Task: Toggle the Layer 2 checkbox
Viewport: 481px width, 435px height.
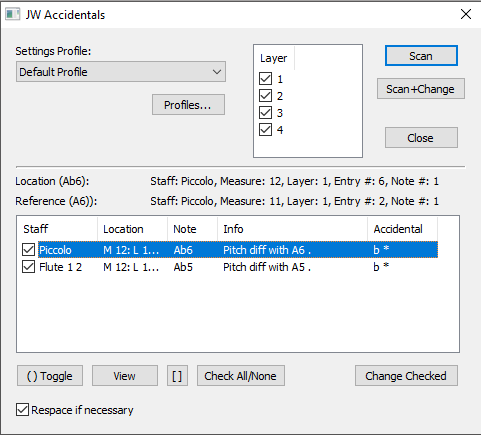Action: (x=265, y=96)
